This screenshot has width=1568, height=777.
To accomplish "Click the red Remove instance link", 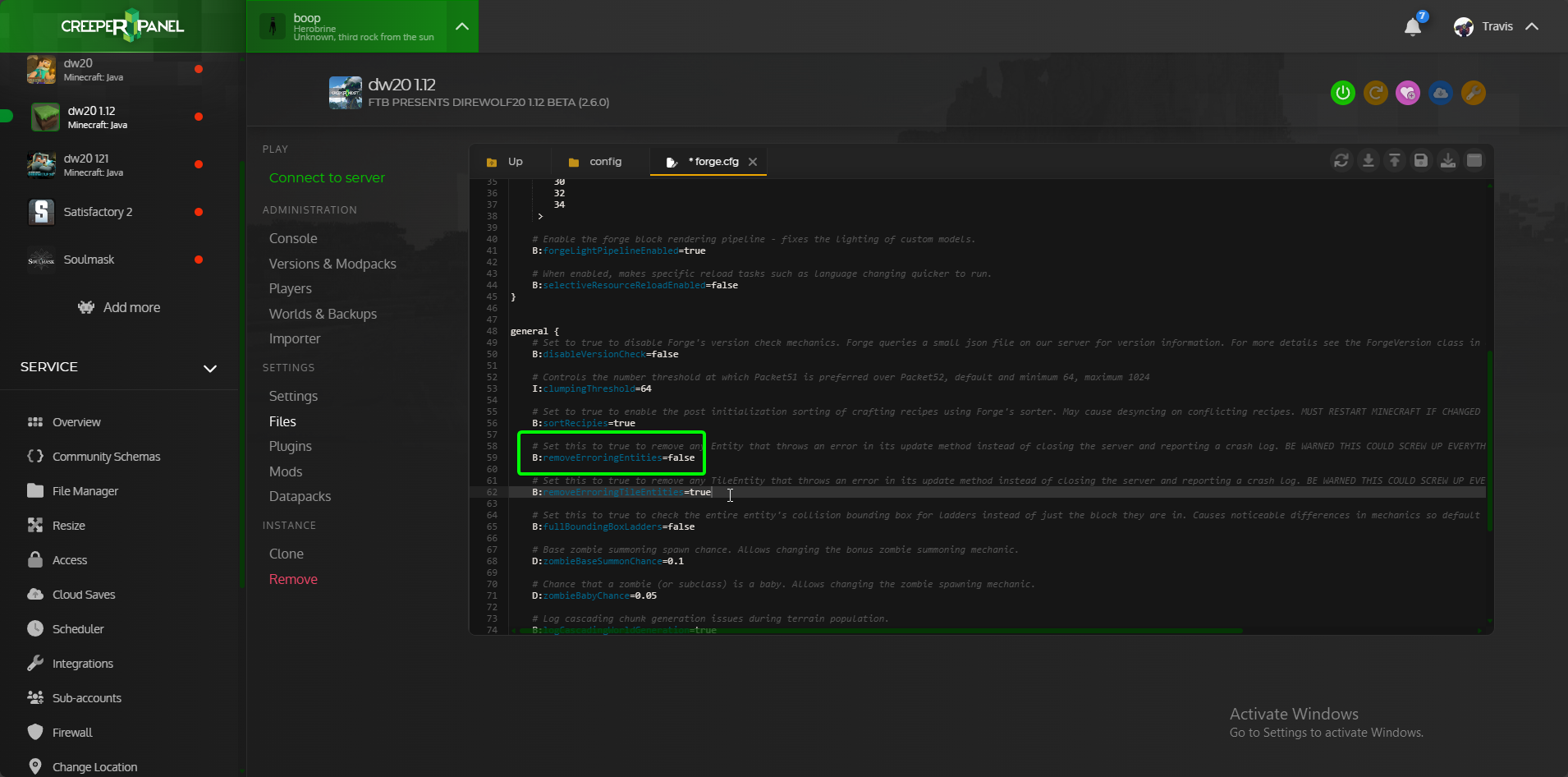I will (293, 579).
